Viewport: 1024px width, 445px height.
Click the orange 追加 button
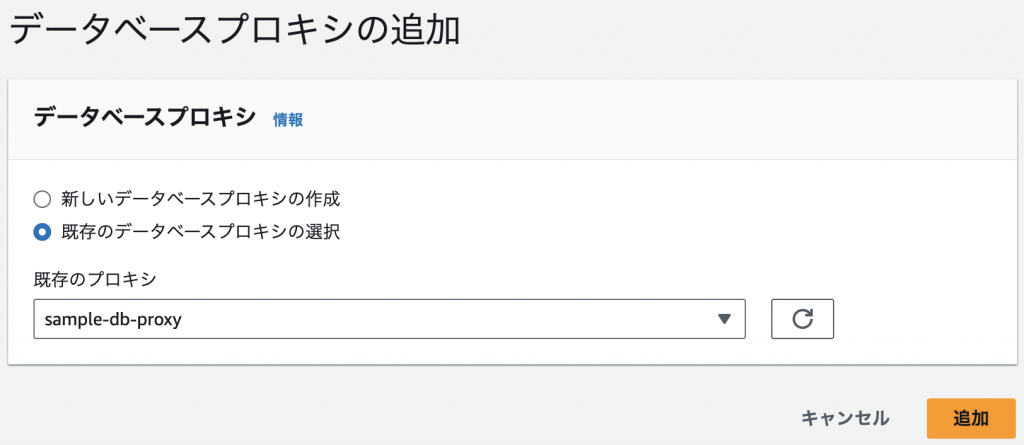971,418
